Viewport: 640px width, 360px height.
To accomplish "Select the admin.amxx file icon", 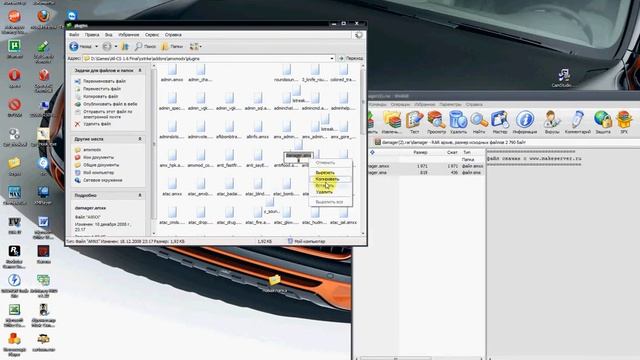I will click(172, 70).
